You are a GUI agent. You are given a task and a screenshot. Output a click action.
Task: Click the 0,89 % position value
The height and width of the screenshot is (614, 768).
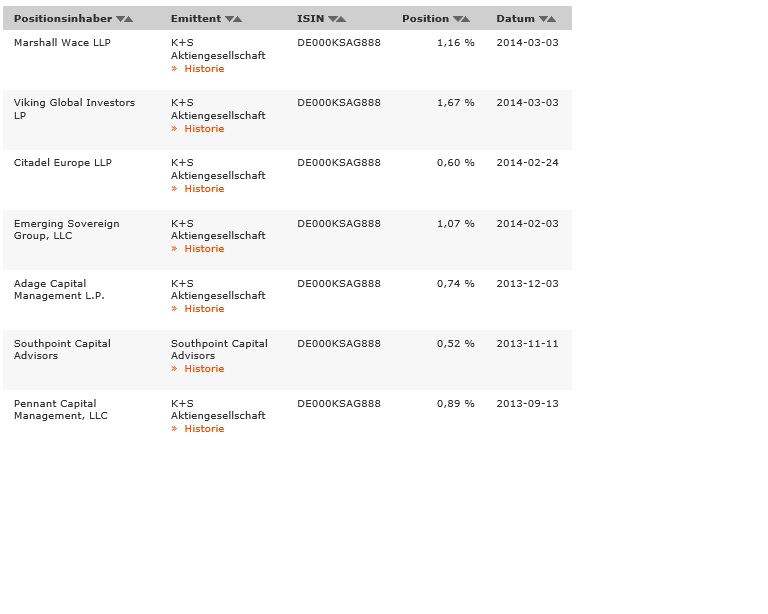pos(456,403)
